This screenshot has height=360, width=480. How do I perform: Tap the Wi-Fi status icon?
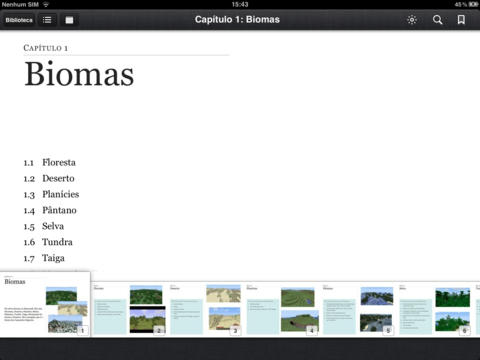(x=46, y=5)
